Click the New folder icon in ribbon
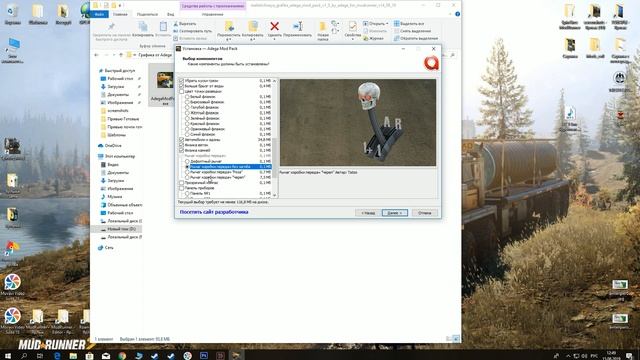 [x=322, y=27]
